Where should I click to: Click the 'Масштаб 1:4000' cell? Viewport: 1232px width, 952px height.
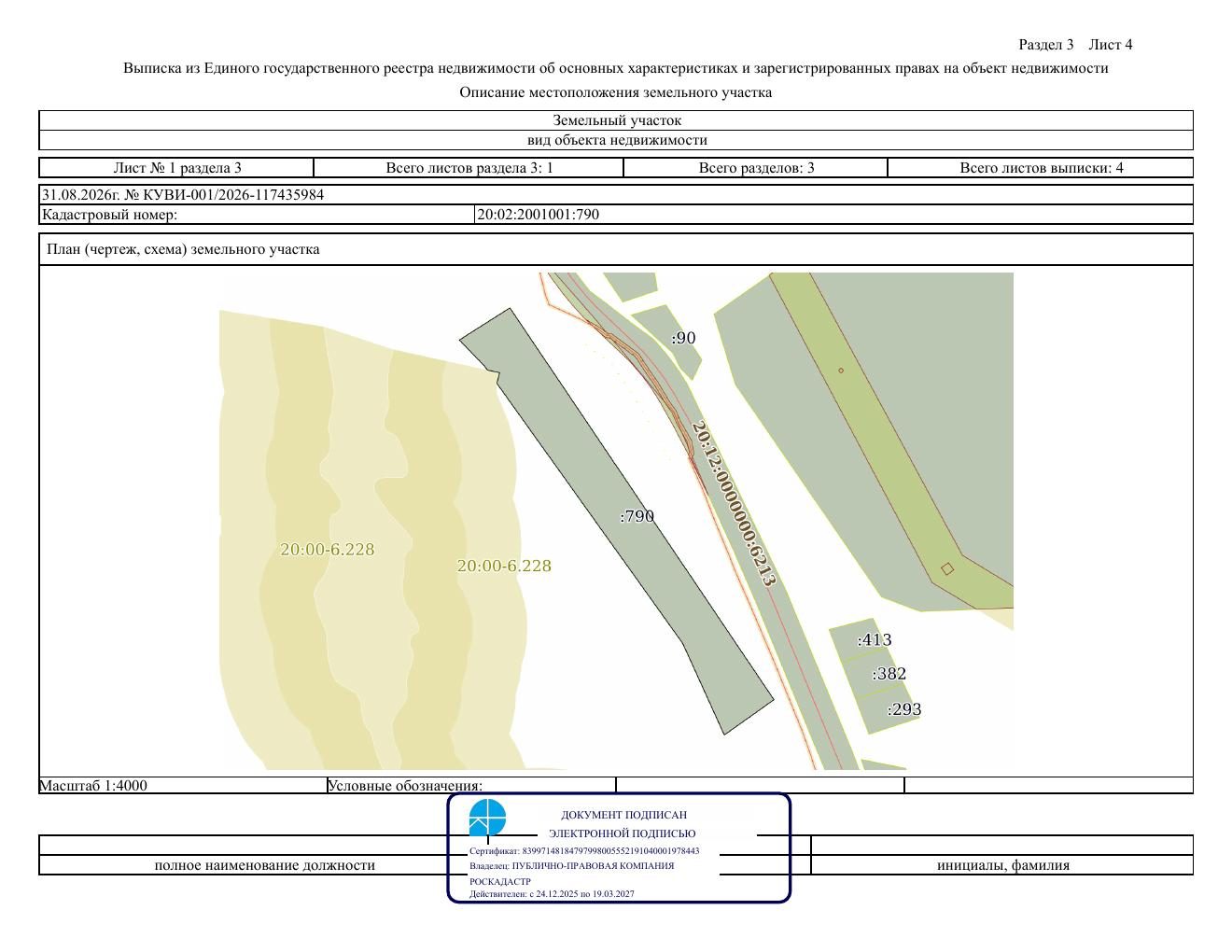click(183, 785)
